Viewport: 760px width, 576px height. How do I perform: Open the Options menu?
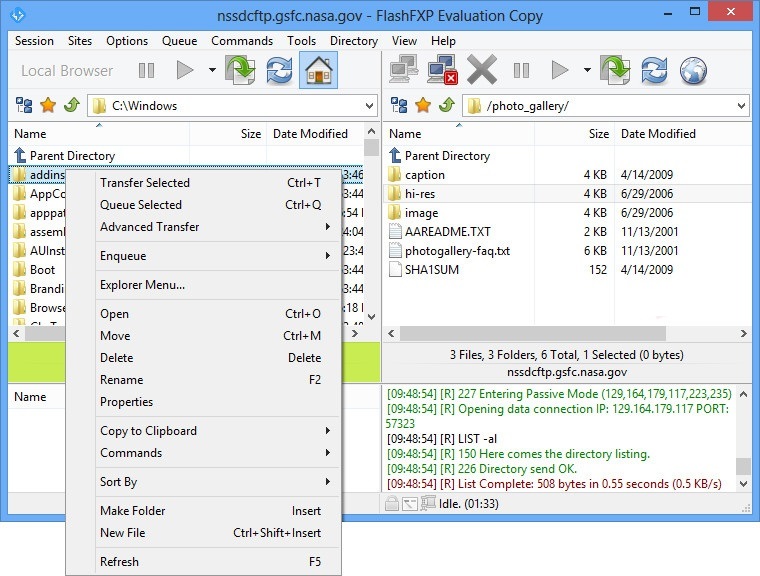(x=127, y=41)
